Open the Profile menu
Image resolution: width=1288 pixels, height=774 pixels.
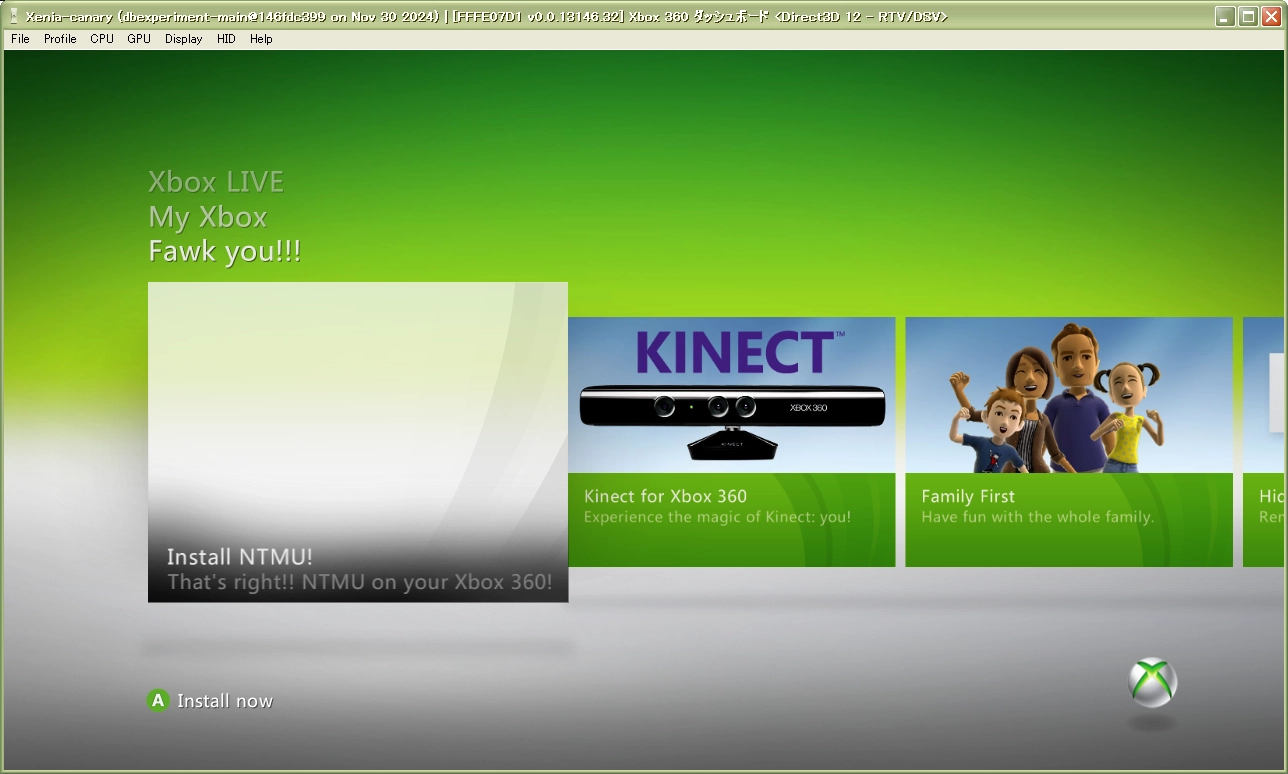(x=60, y=39)
